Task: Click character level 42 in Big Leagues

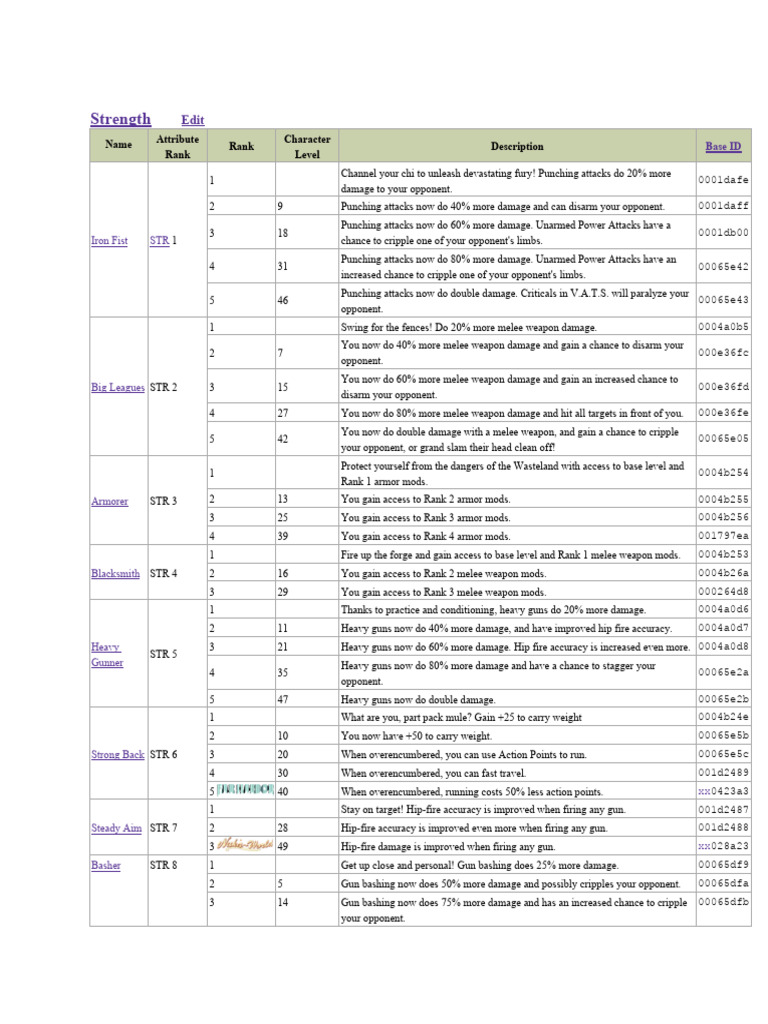Action: click(x=283, y=439)
